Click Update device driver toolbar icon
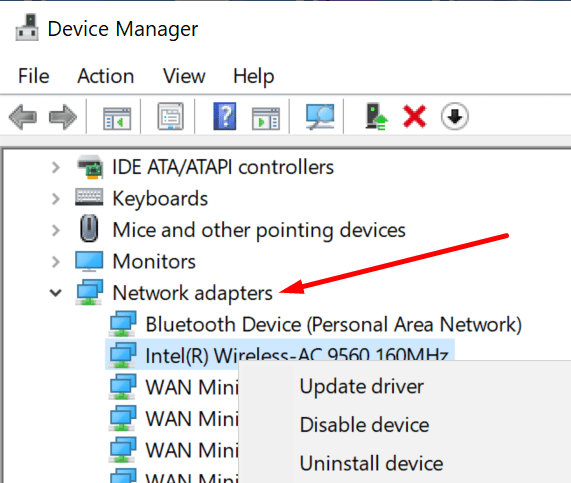 pos(377,117)
